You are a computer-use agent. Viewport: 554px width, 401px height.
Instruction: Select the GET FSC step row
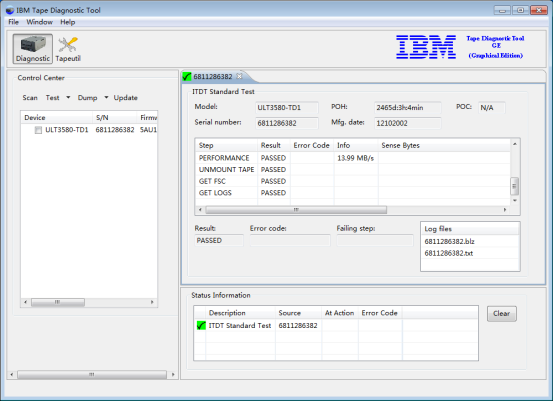(x=353, y=181)
